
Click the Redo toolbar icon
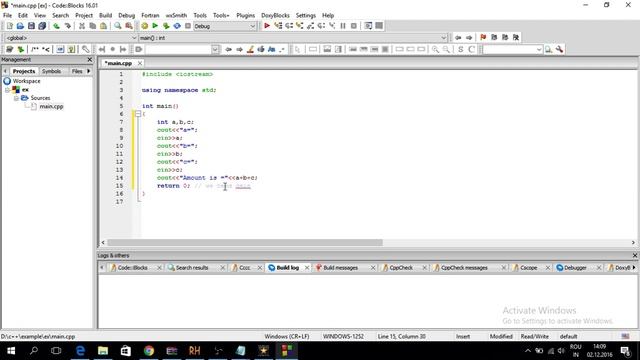click(67, 26)
